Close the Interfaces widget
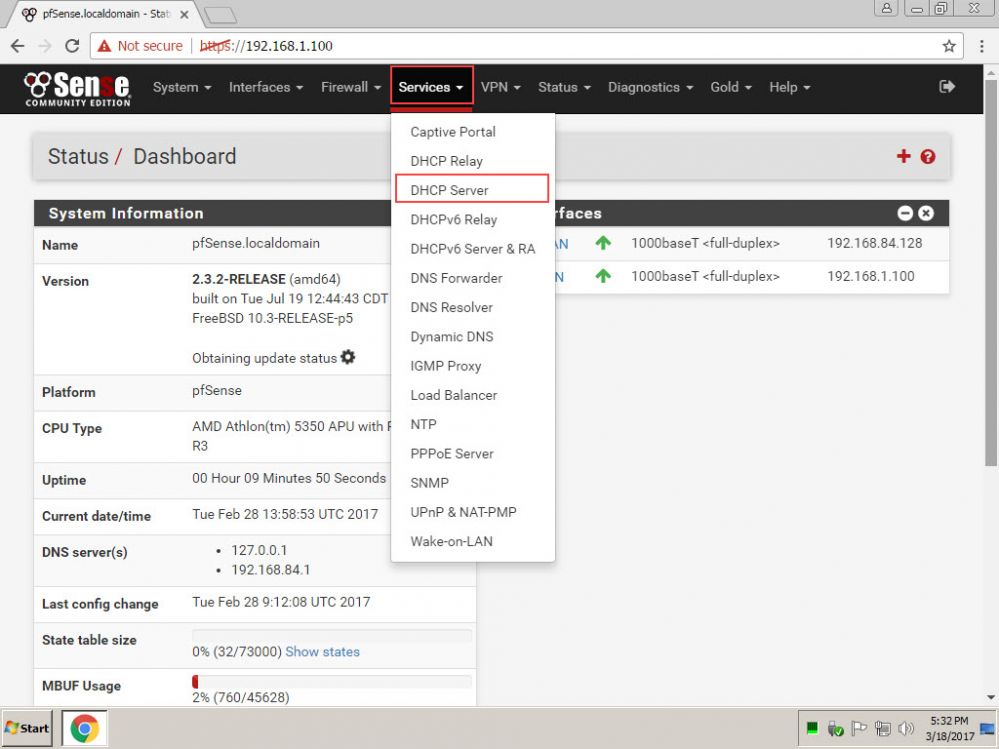 click(x=926, y=213)
